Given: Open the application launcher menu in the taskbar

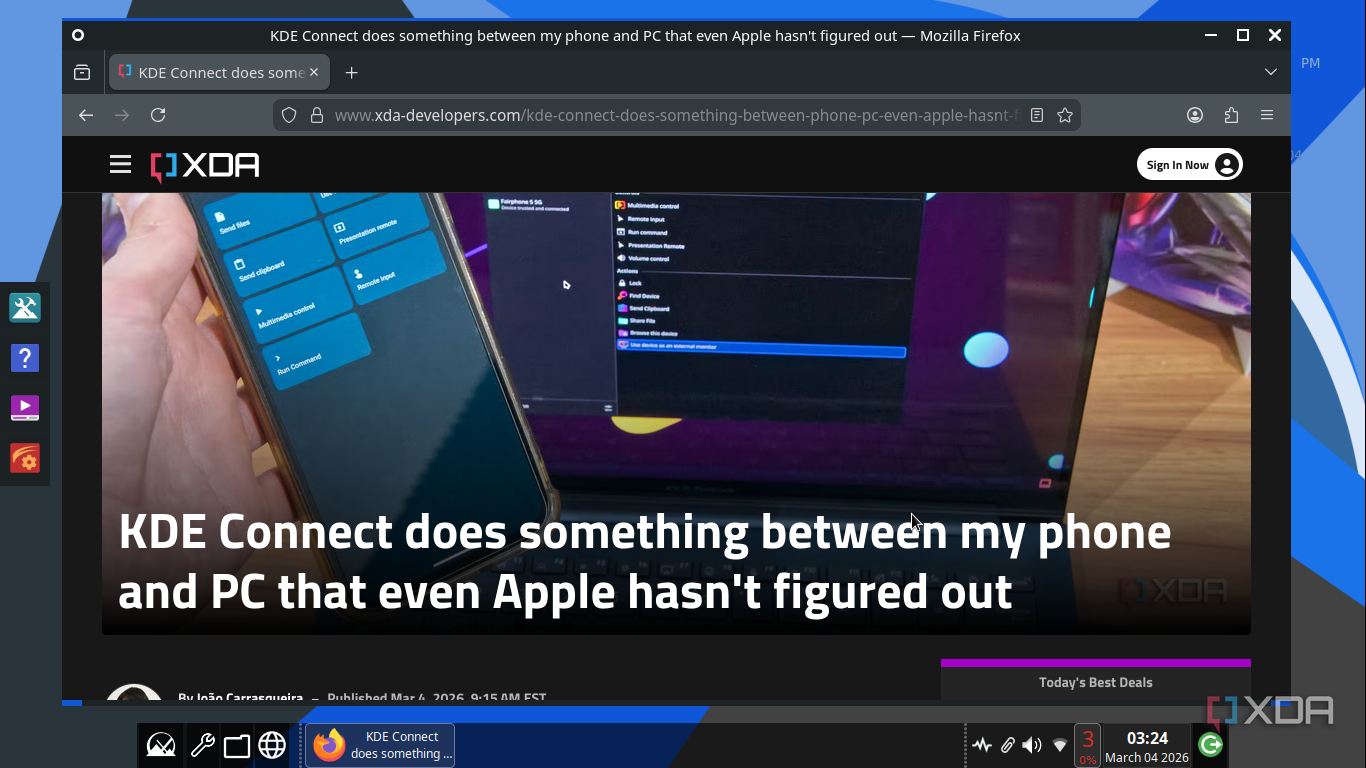Looking at the screenshot, I should coord(161,745).
